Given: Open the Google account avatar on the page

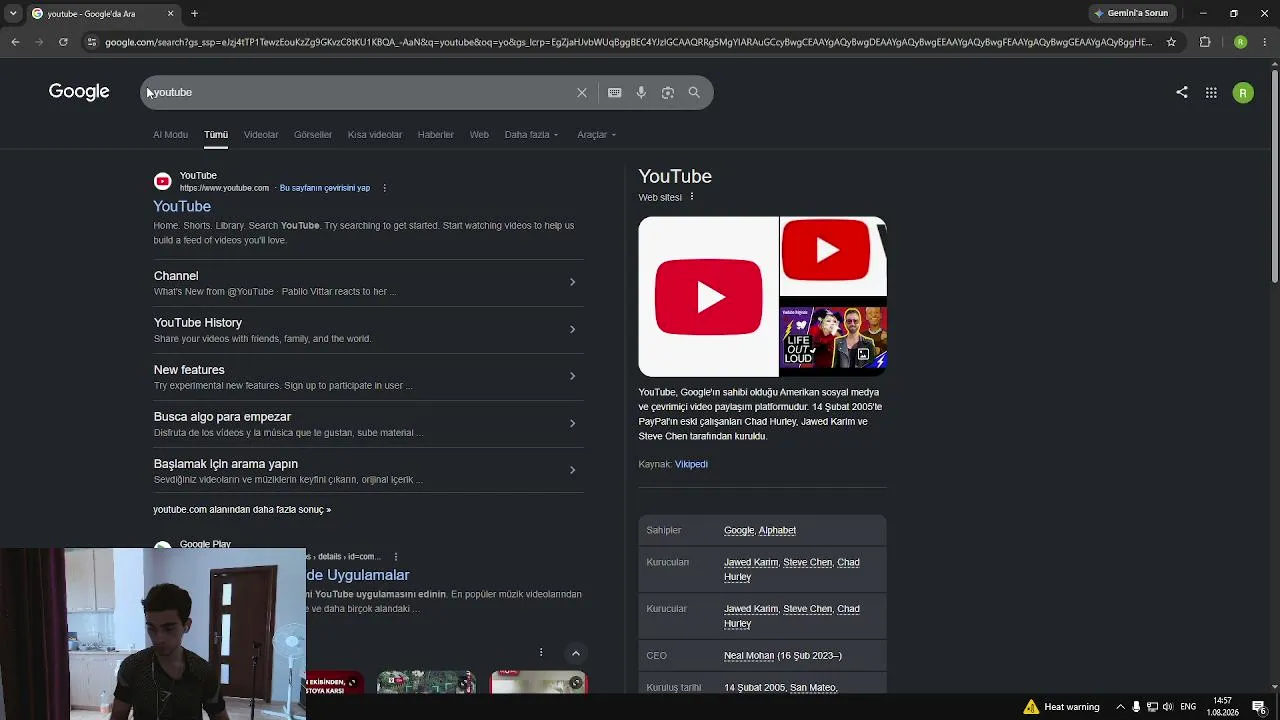Looking at the screenshot, I should point(1243,92).
